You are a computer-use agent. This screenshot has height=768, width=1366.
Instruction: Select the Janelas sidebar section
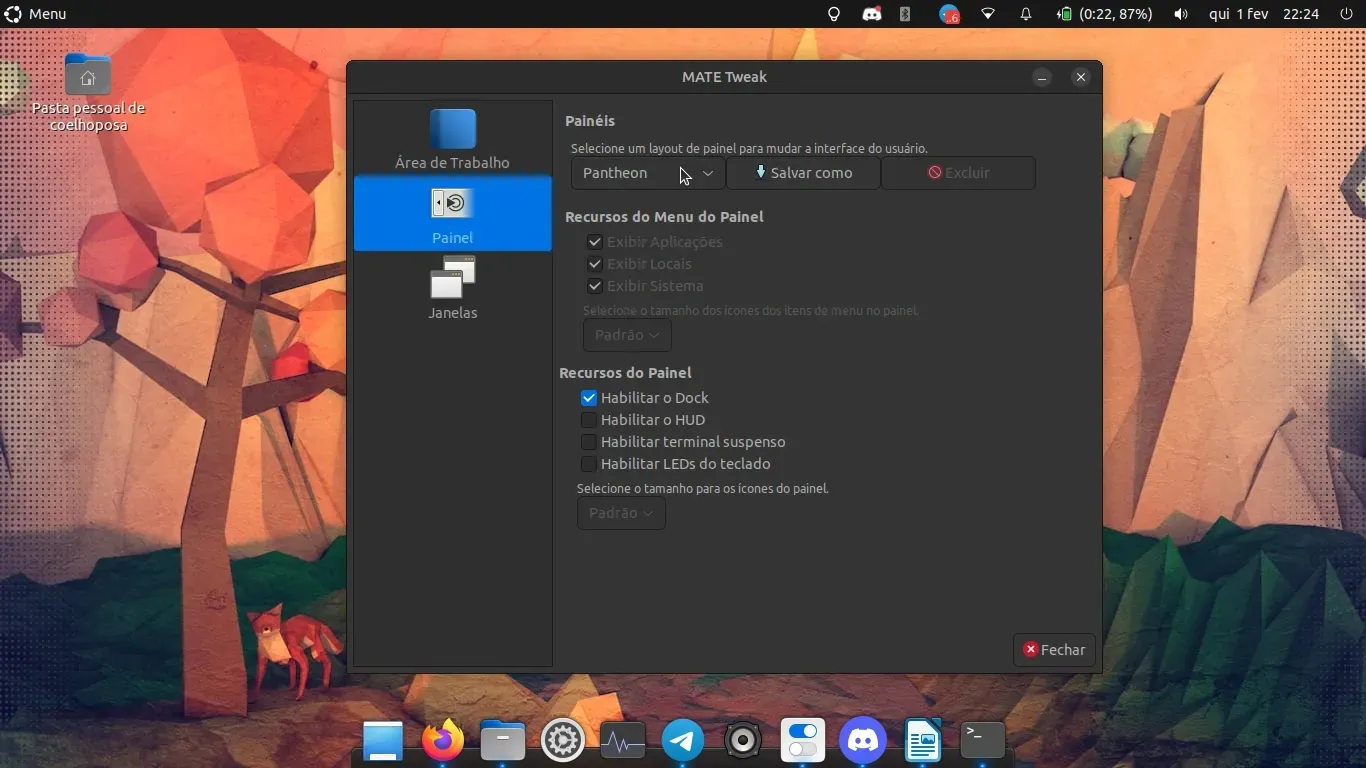pos(452,288)
